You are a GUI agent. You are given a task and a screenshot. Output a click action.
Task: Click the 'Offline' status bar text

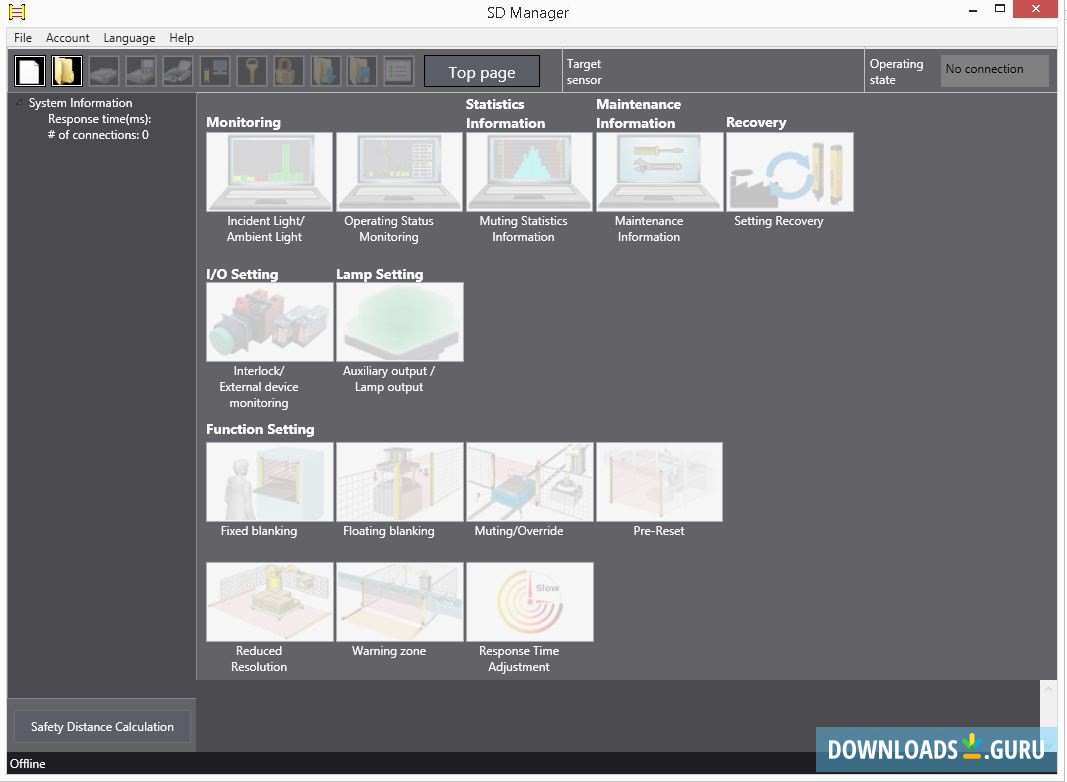(27, 764)
